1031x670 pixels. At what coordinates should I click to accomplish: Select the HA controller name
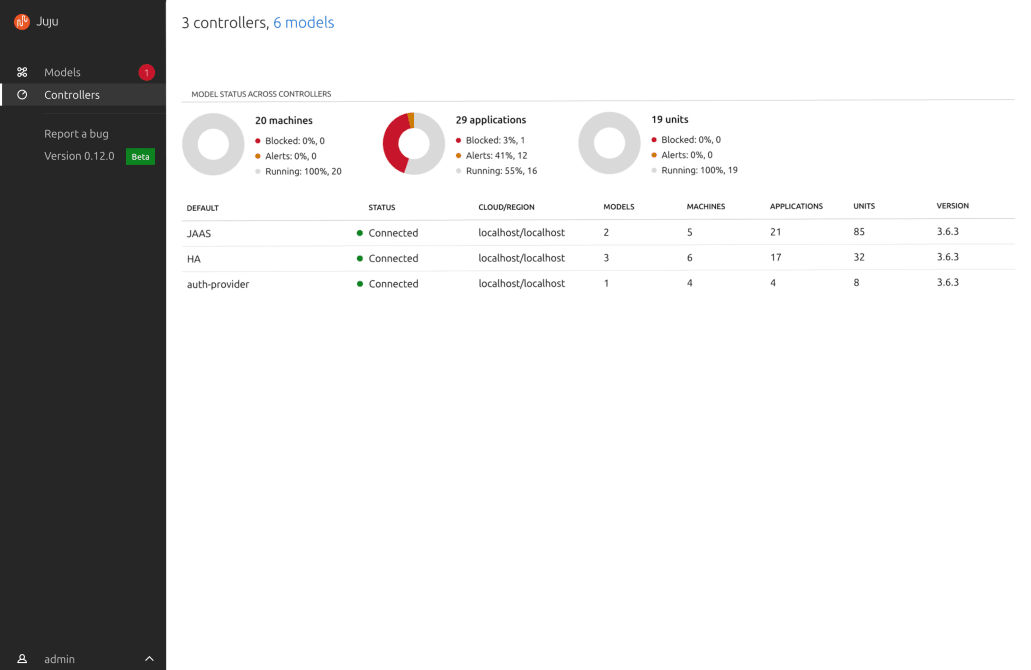[193, 259]
